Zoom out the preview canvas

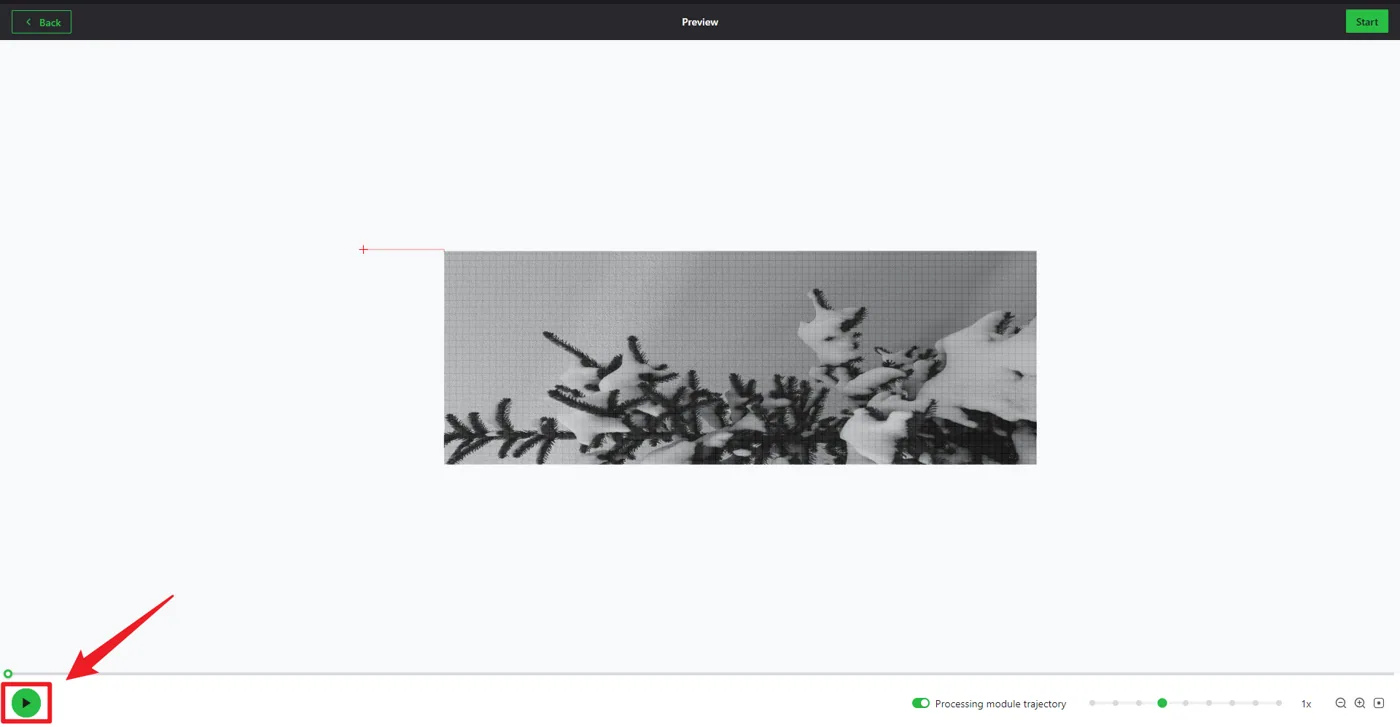1341,703
